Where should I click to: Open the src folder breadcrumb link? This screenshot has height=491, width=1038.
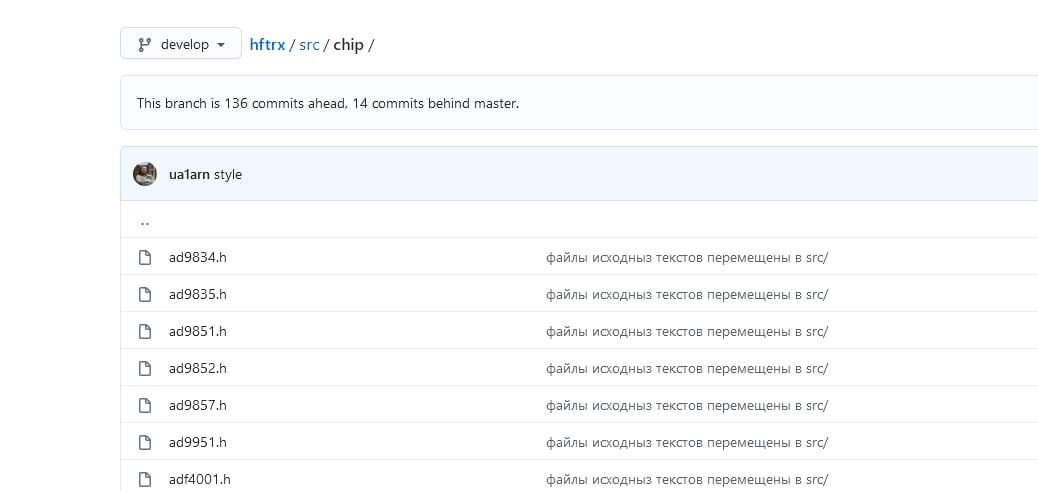click(309, 44)
